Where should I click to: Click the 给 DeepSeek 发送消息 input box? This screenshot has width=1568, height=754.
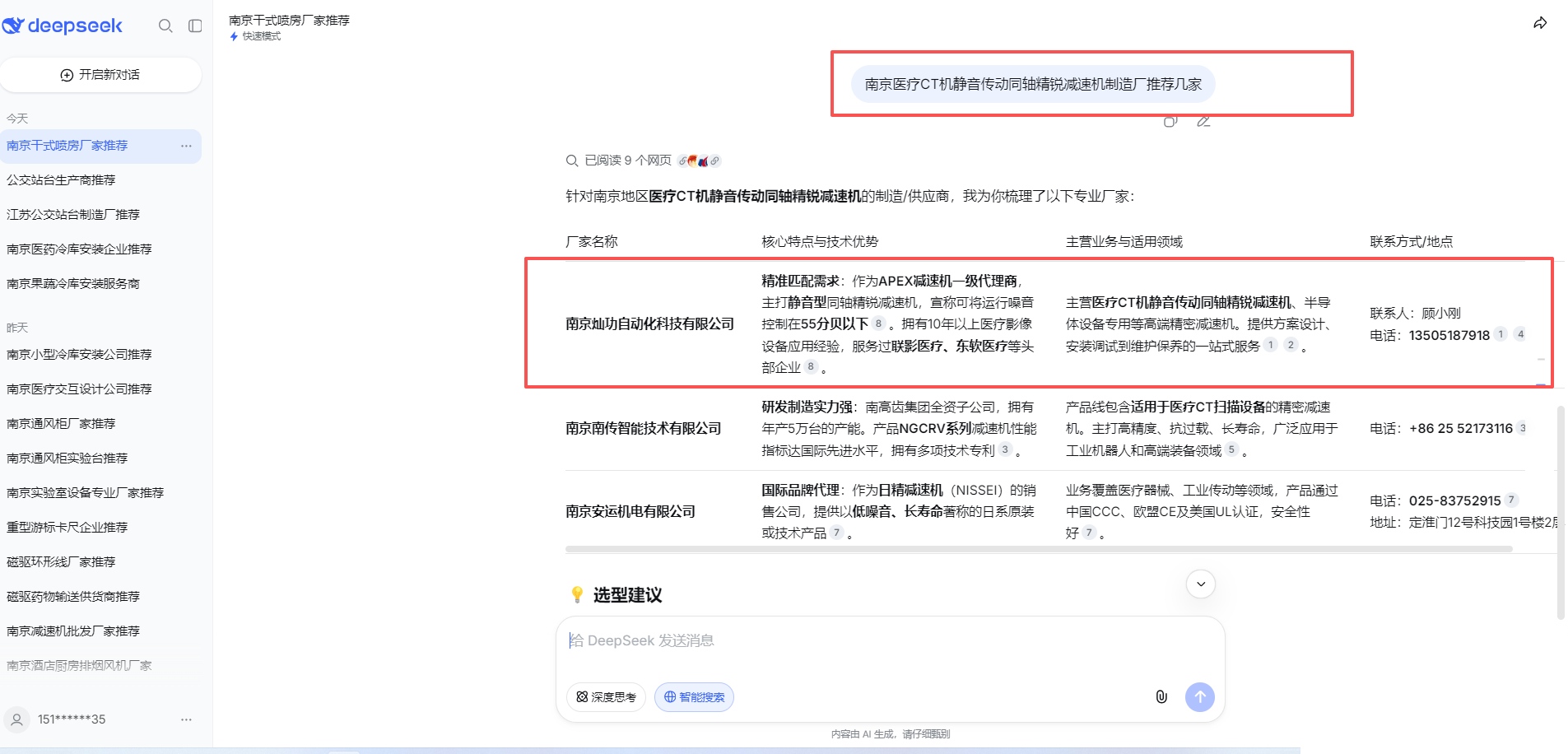(890, 640)
